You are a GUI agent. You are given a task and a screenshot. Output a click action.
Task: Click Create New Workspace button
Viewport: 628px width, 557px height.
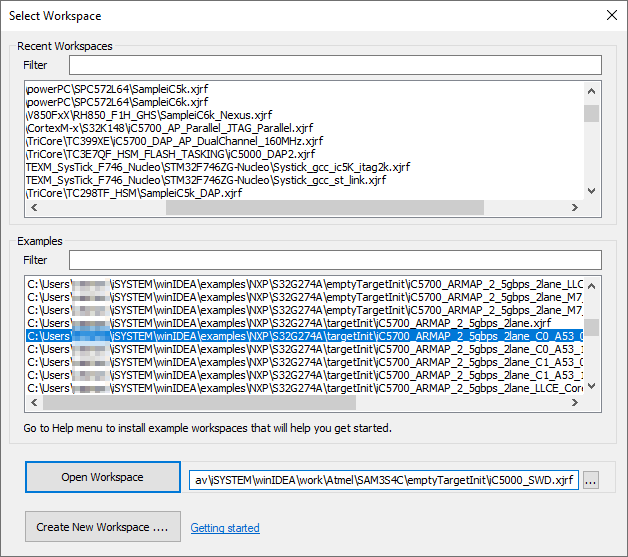tap(102, 527)
